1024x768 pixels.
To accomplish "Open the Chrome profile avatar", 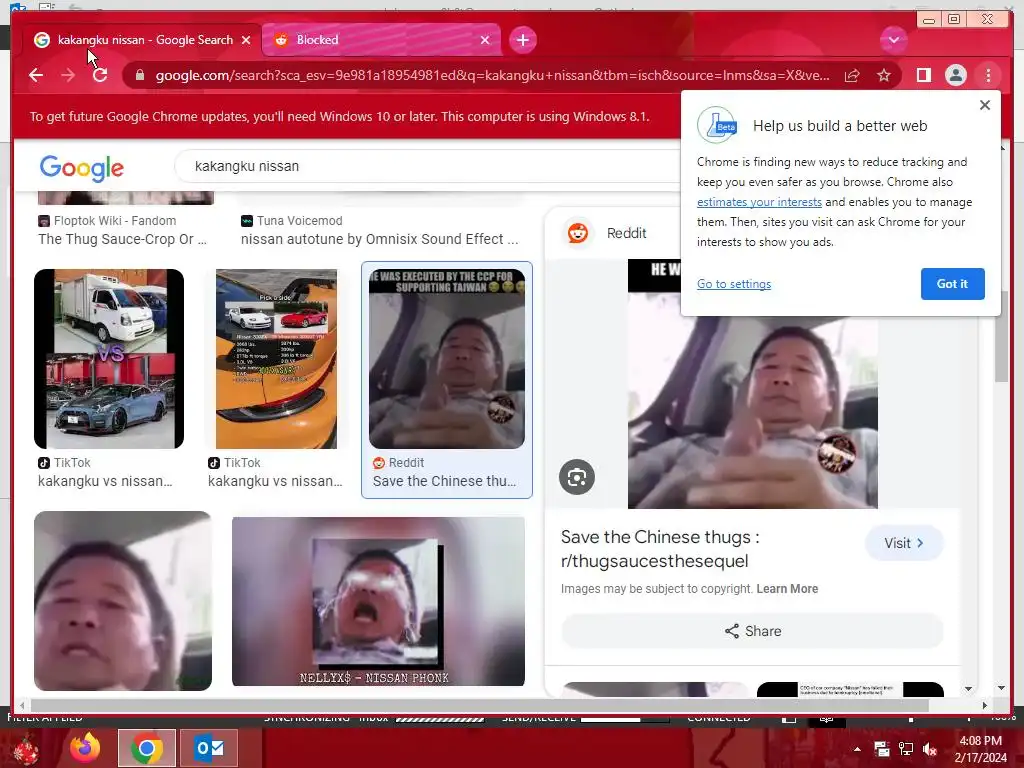I will [x=955, y=75].
